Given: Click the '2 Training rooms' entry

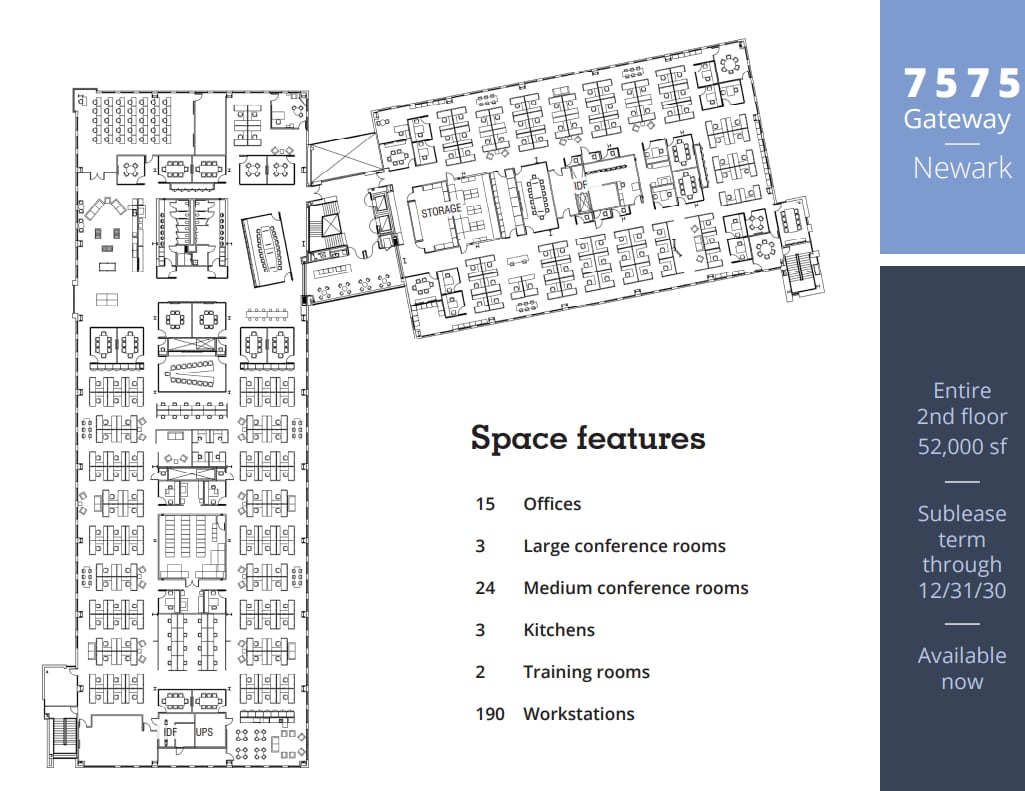Looking at the screenshot, I should click(561, 672).
